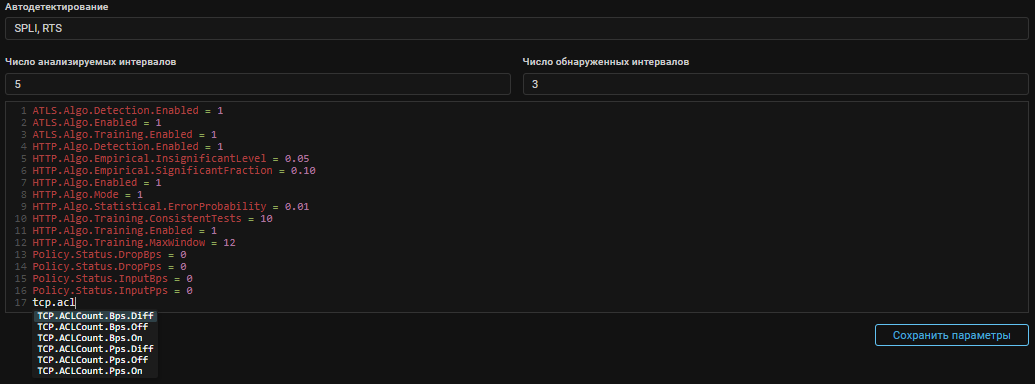Choose TCP.ACLCount.Pps.Off autocomplete suggestion
Screen dimensions: 1035x384
pos(95,360)
